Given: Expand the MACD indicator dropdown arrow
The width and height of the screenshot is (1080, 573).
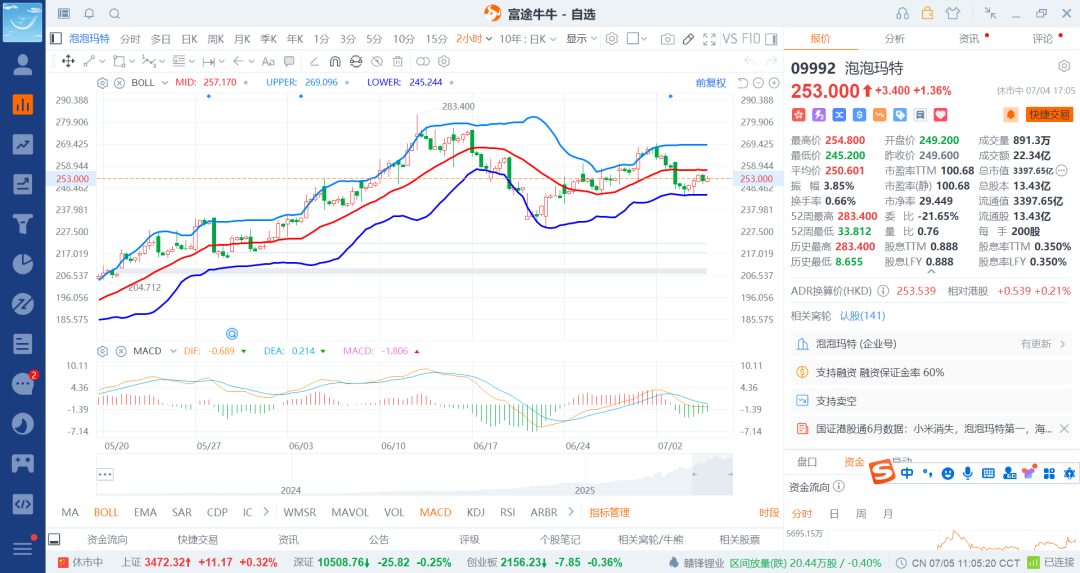Looking at the screenshot, I should (x=173, y=351).
